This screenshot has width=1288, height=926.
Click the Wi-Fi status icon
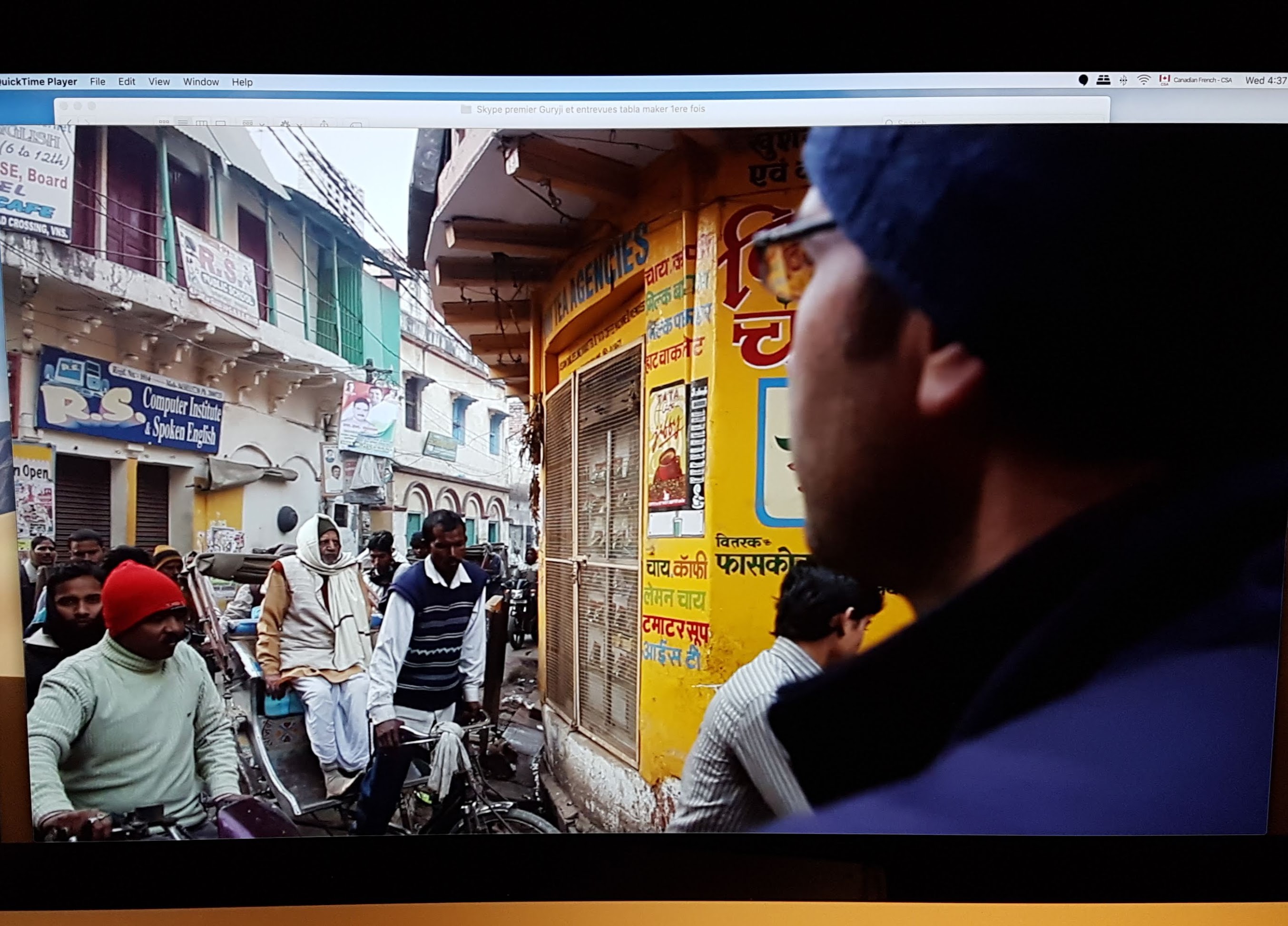point(1143,80)
